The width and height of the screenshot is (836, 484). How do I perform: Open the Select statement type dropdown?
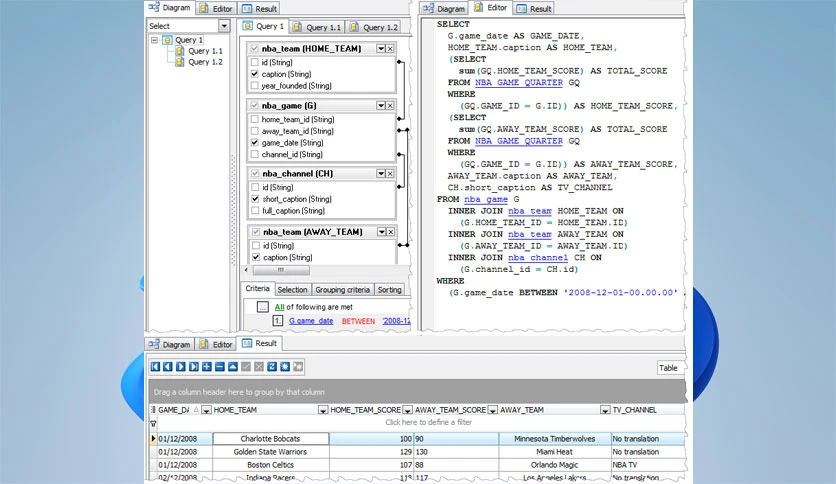tap(224, 26)
